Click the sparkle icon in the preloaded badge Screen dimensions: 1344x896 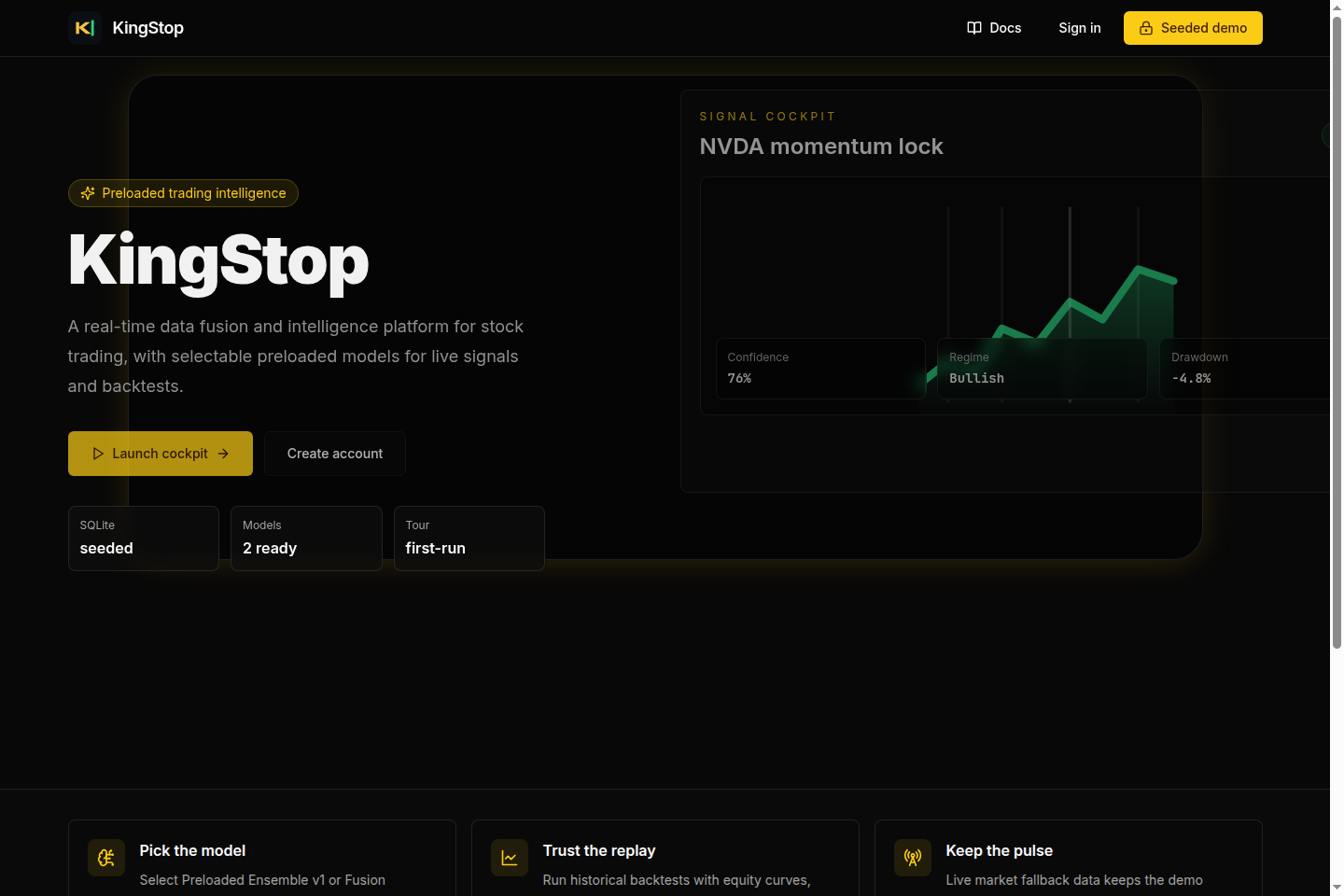88,193
